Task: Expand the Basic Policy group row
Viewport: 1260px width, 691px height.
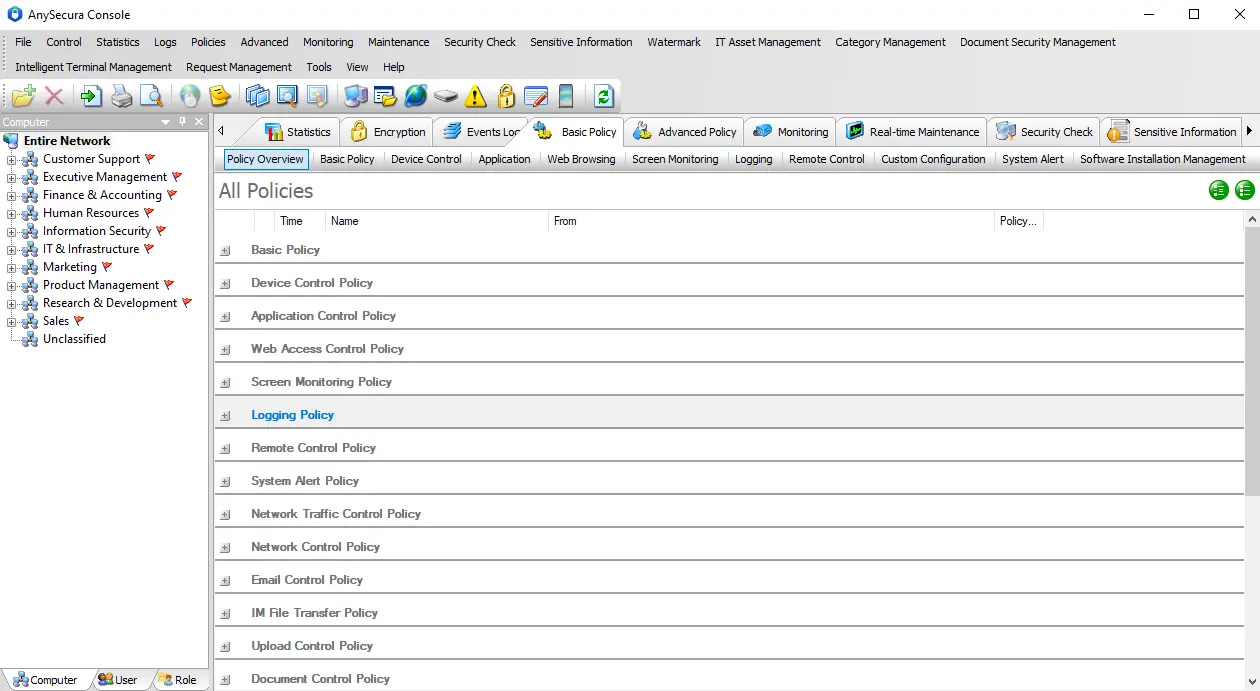Action: [x=225, y=251]
